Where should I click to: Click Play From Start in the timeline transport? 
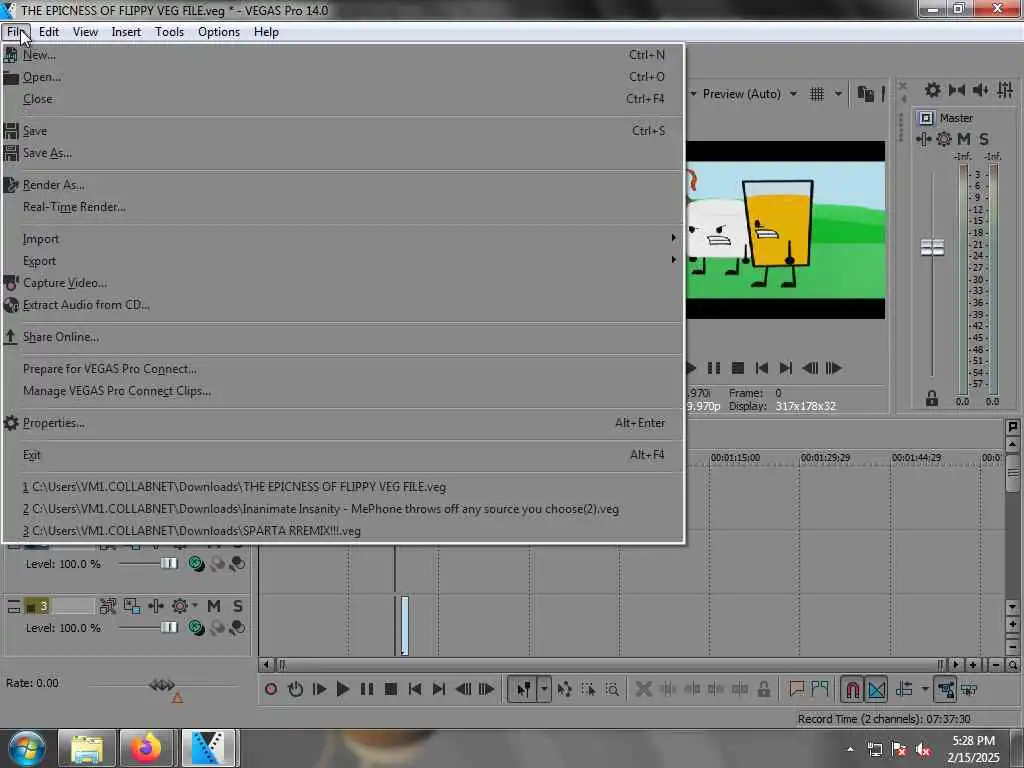tap(319, 689)
